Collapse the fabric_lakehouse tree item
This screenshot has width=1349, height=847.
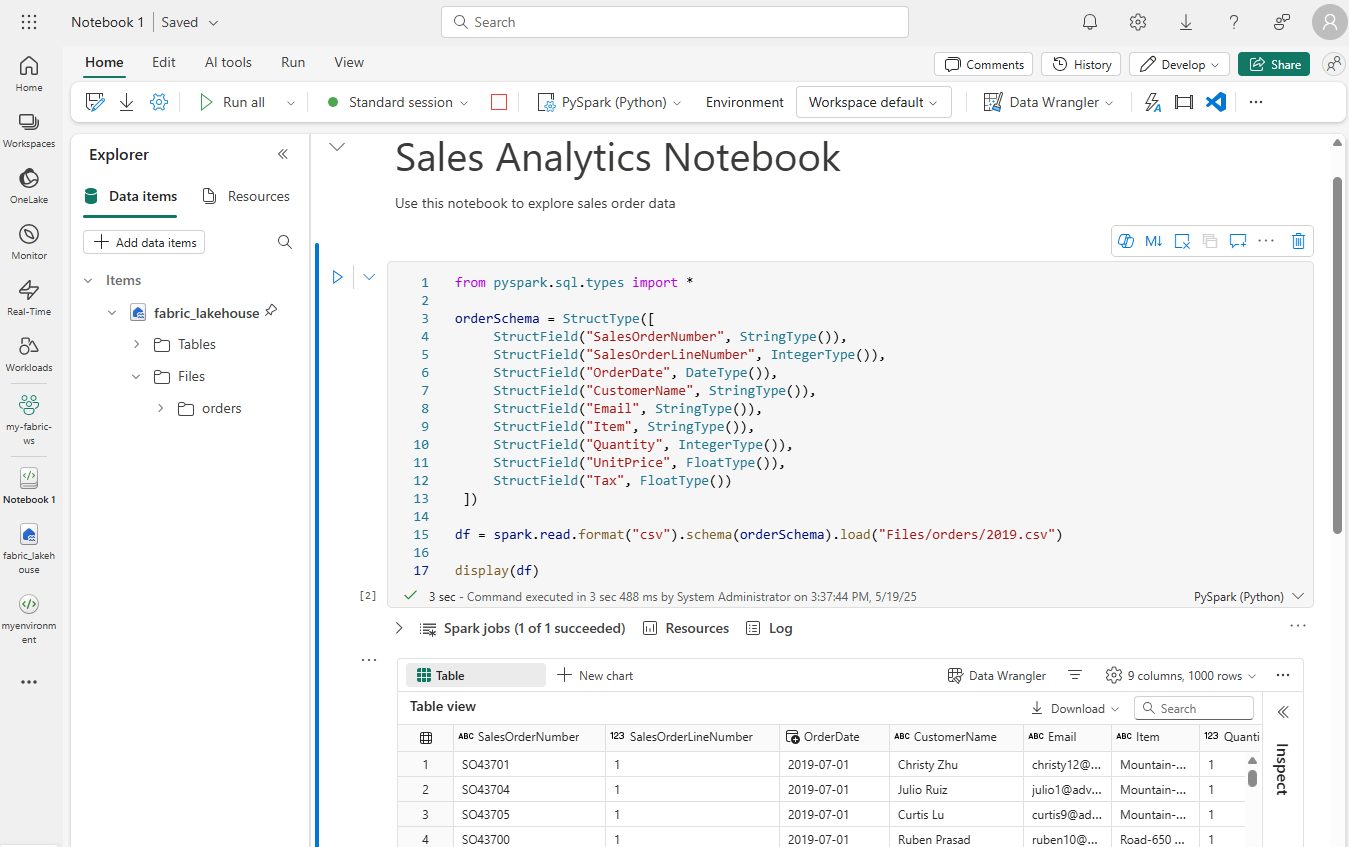tap(111, 312)
